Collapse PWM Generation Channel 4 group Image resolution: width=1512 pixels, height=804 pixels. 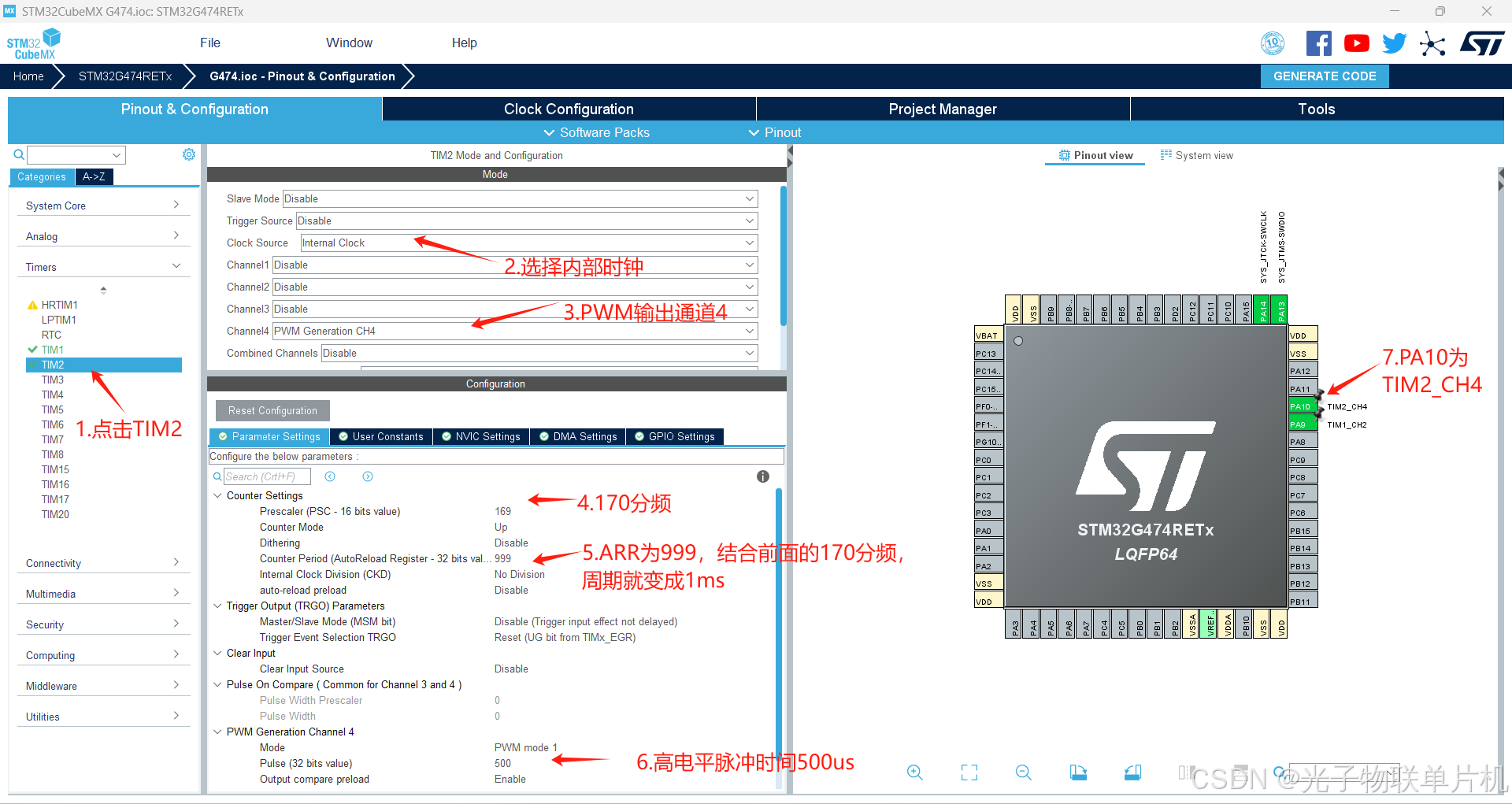click(x=217, y=732)
